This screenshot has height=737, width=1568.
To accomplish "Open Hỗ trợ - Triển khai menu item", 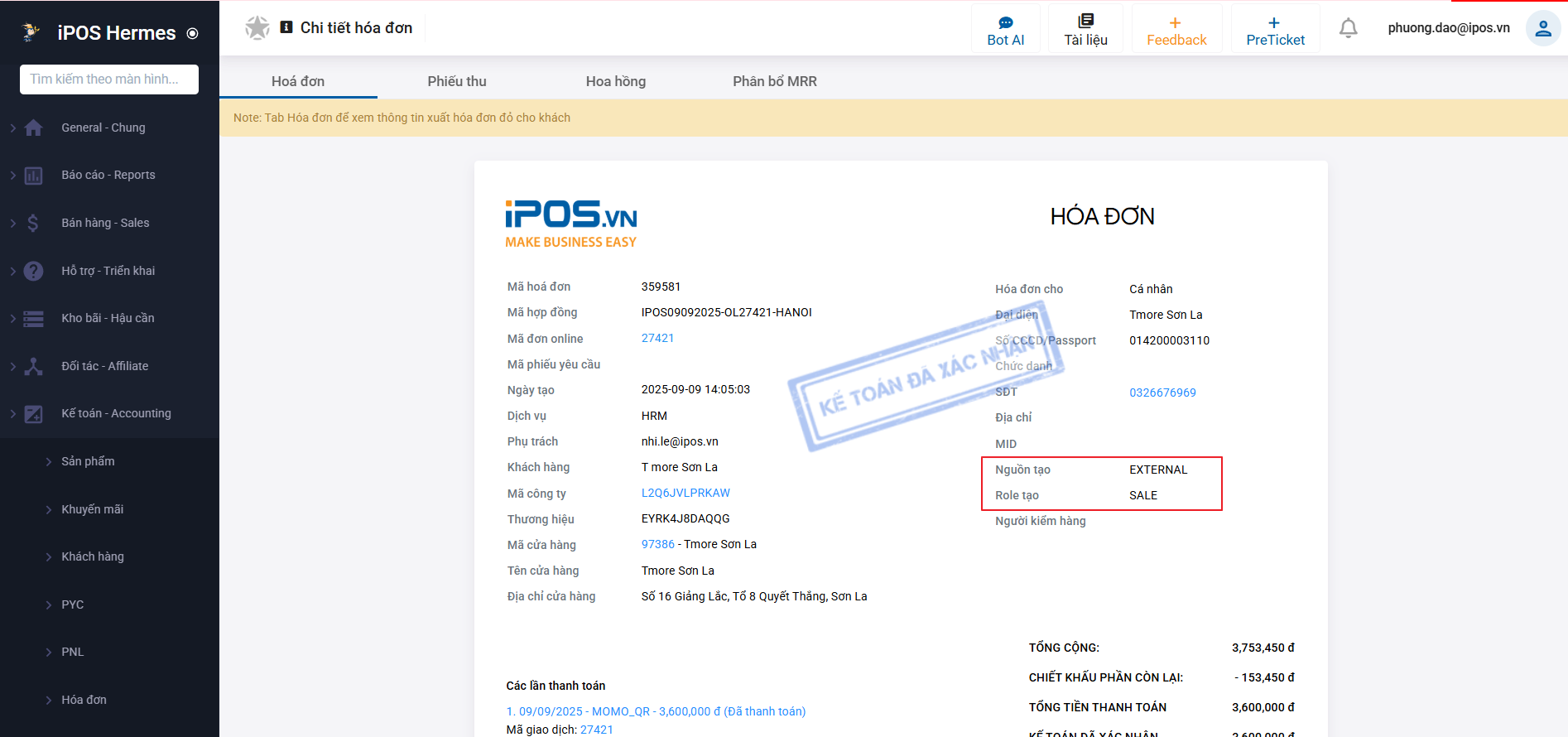I will click(109, 271).
